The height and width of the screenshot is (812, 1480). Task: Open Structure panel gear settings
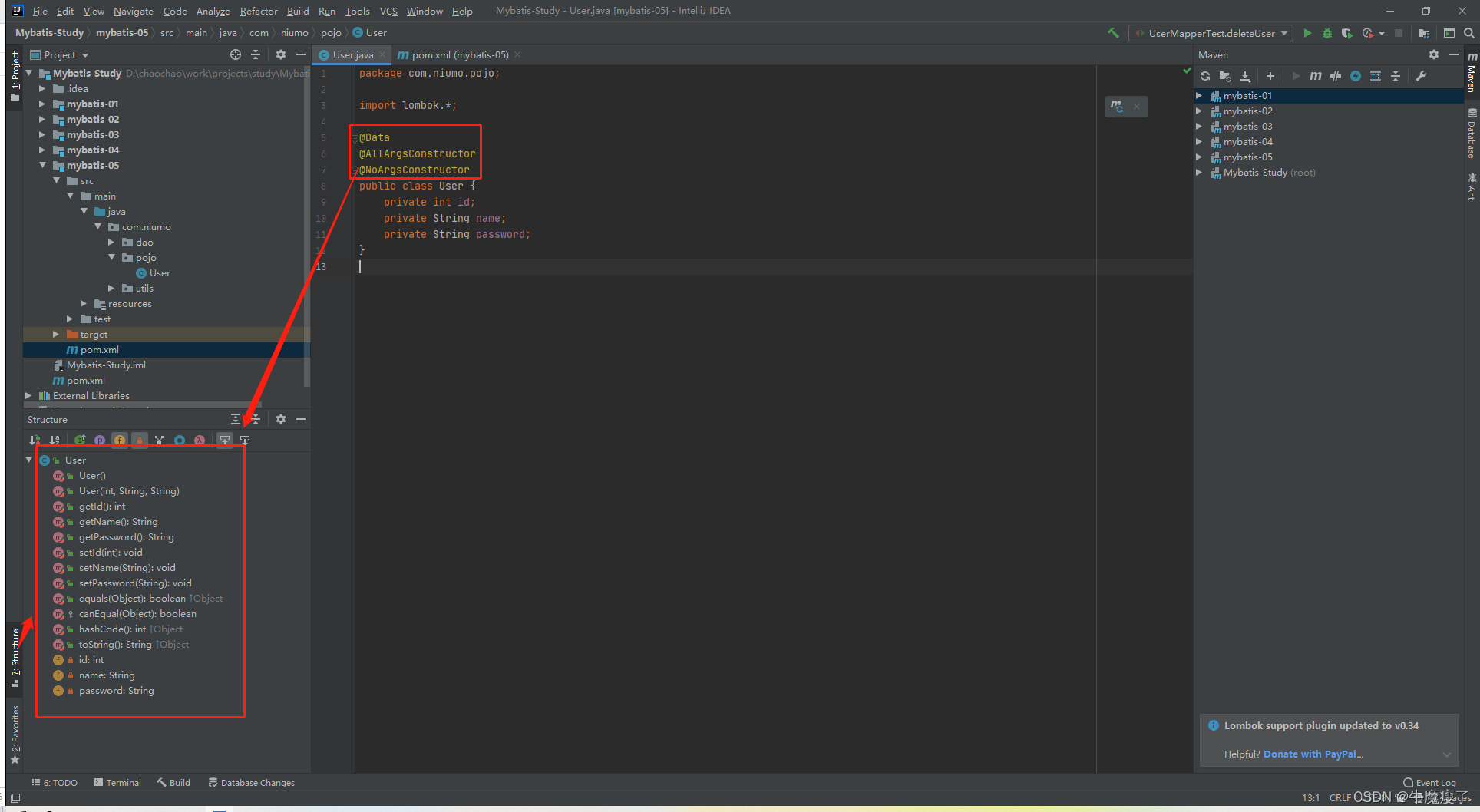coord(281,419)
